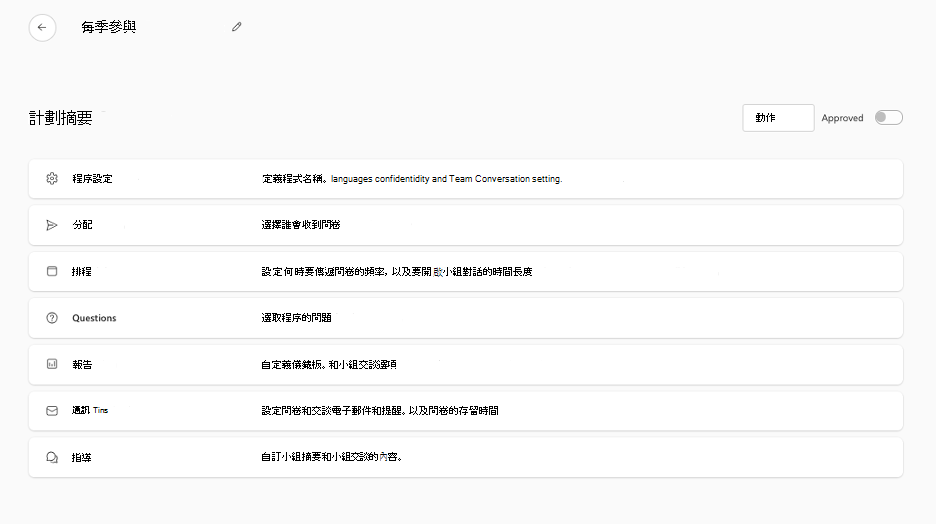The image size is (936, 524).
Task: Click the paper plane icon for 分配
Action: click(52, 225)
